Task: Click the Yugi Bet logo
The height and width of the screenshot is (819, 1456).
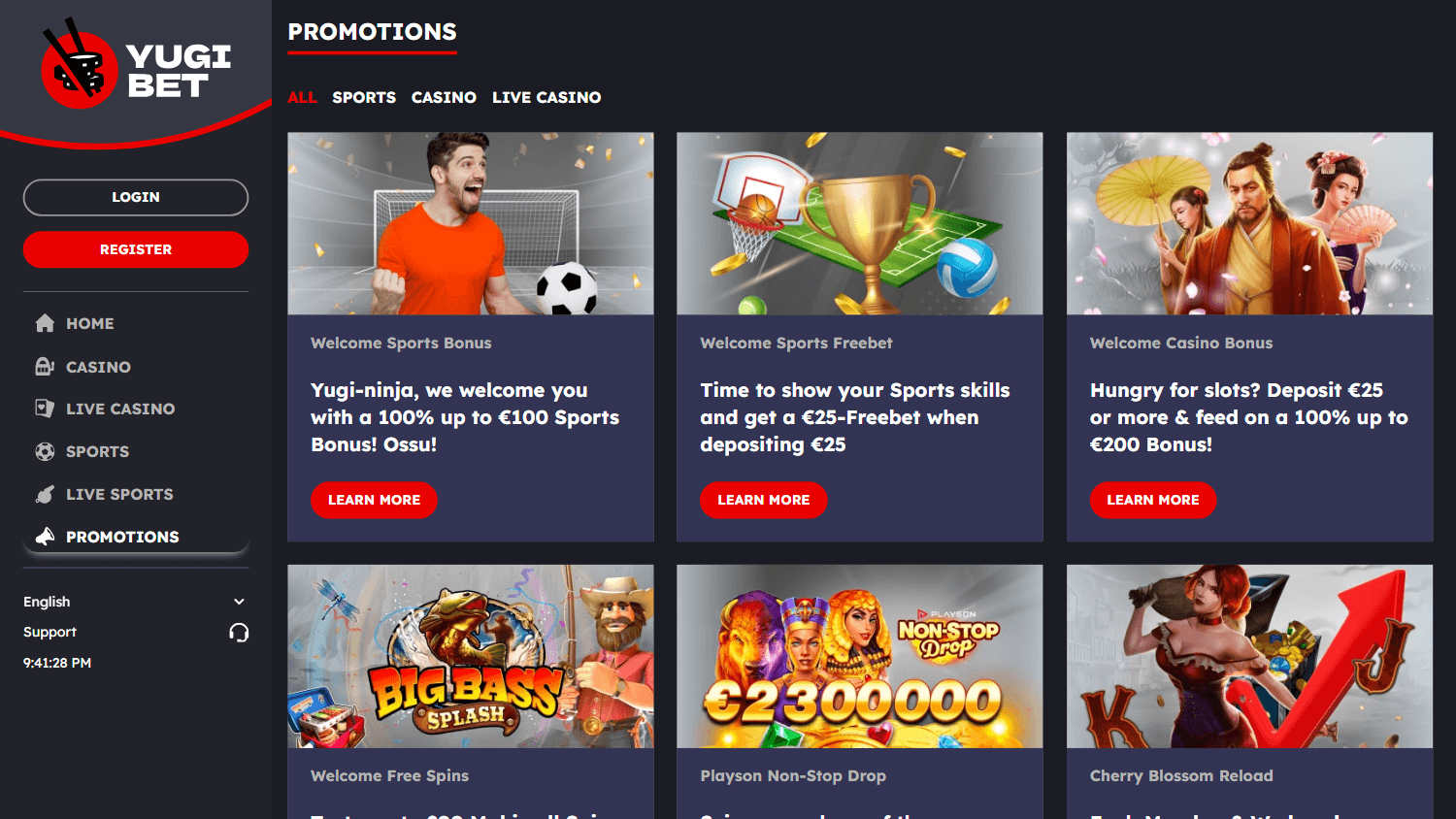Action: pos(136,63)
